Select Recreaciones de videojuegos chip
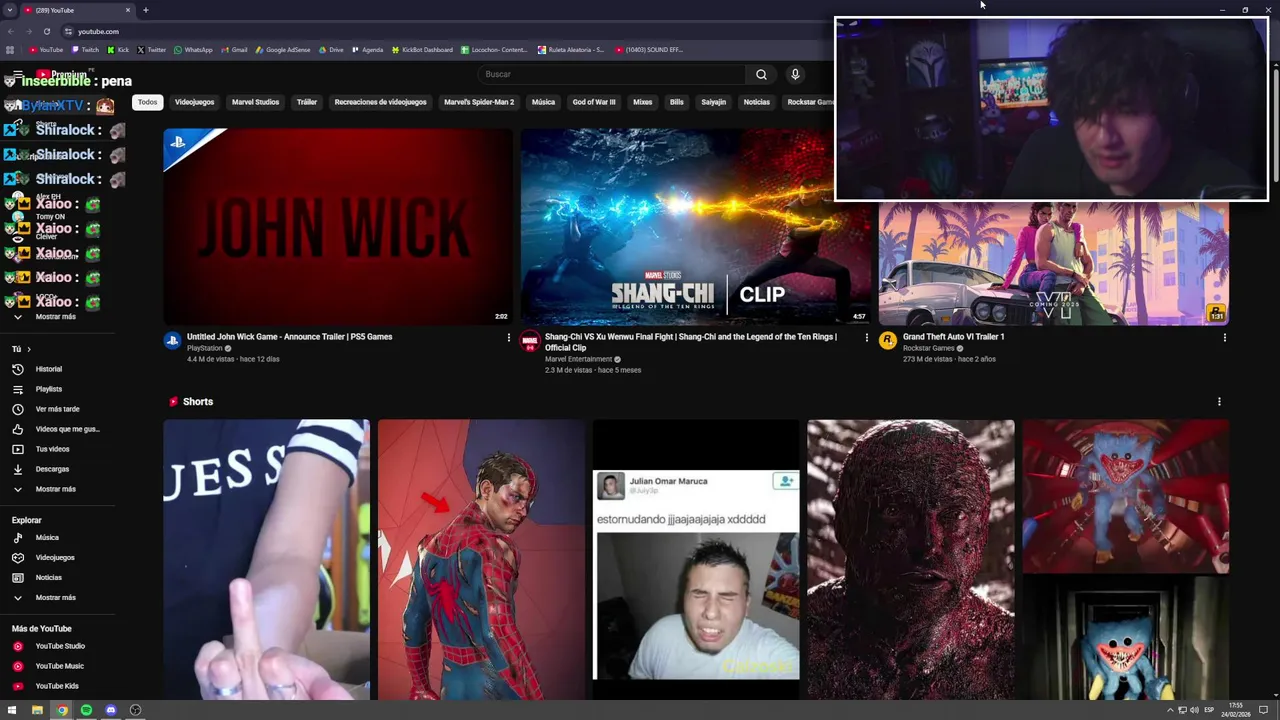The image size is (1280, 720). coord(380,102)
